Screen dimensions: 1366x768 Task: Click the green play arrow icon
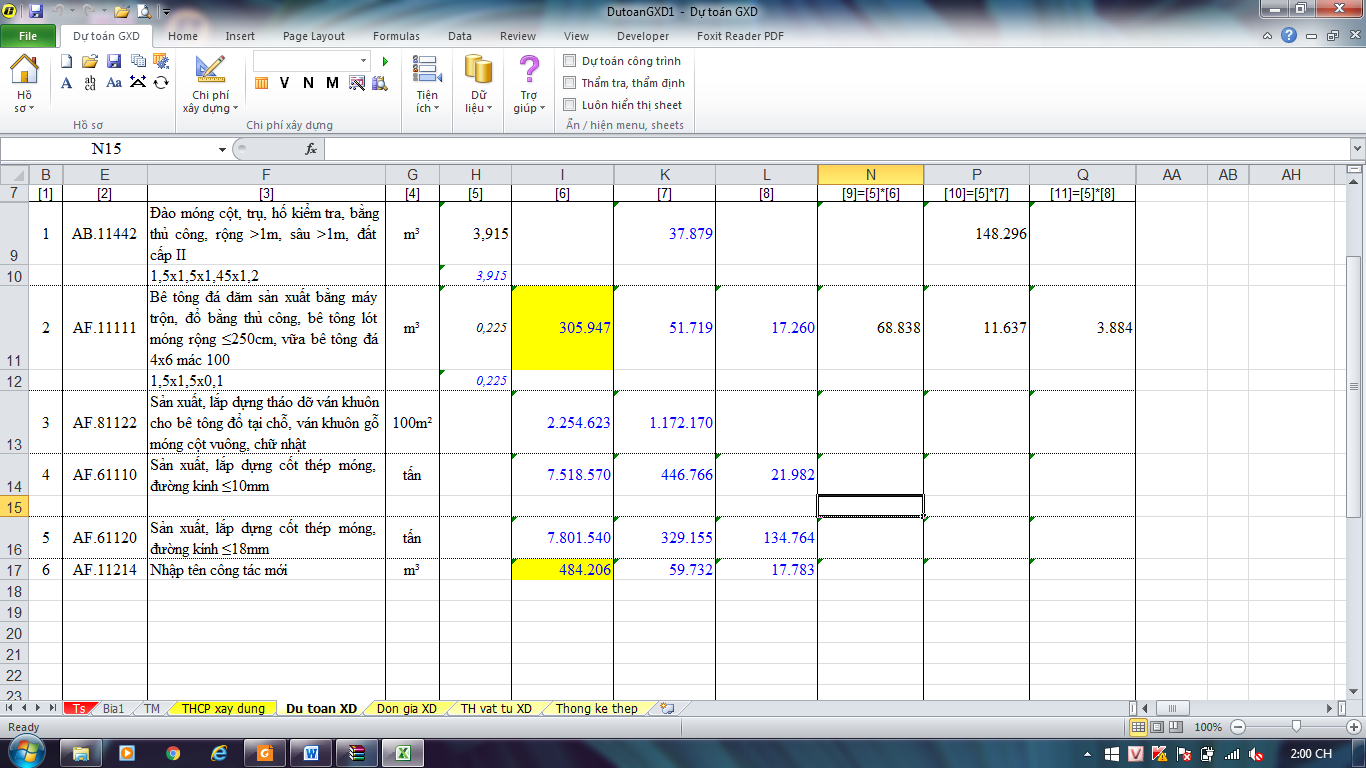(385, 62)
